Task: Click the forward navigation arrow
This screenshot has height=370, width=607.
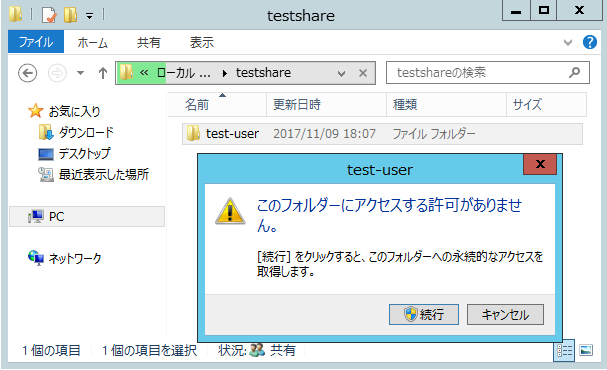Action: point(57,73)
